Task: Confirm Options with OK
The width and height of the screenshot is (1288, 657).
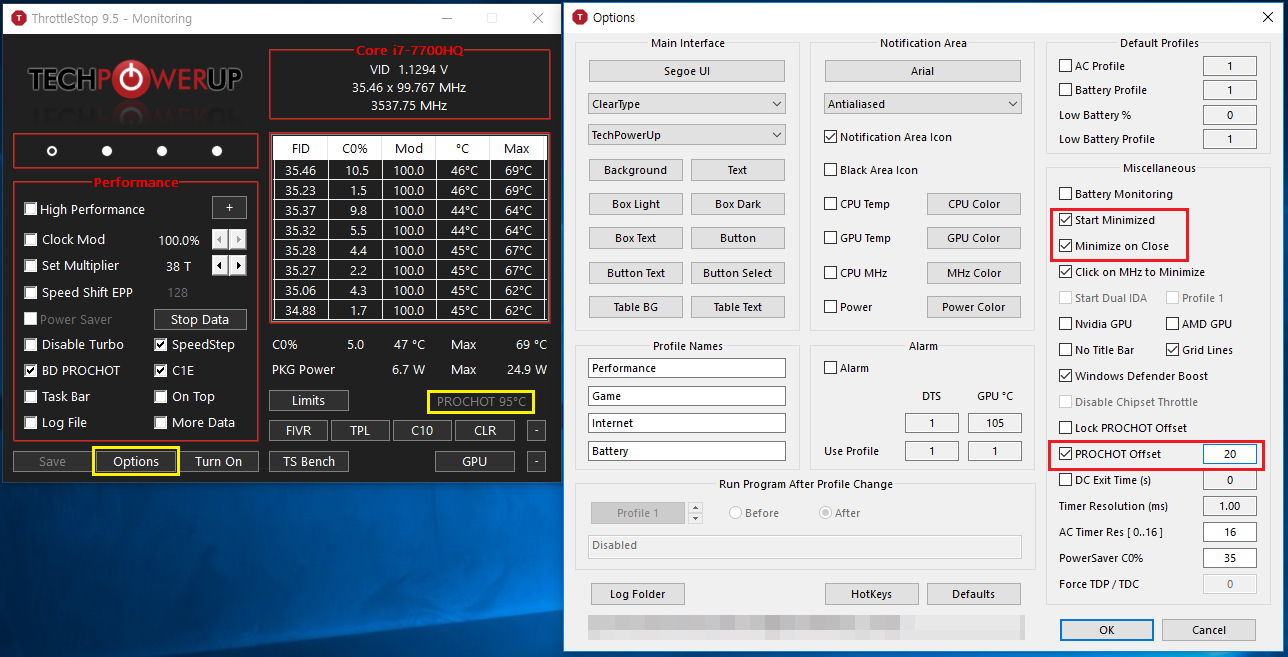Action: [x=1106, y=630]
